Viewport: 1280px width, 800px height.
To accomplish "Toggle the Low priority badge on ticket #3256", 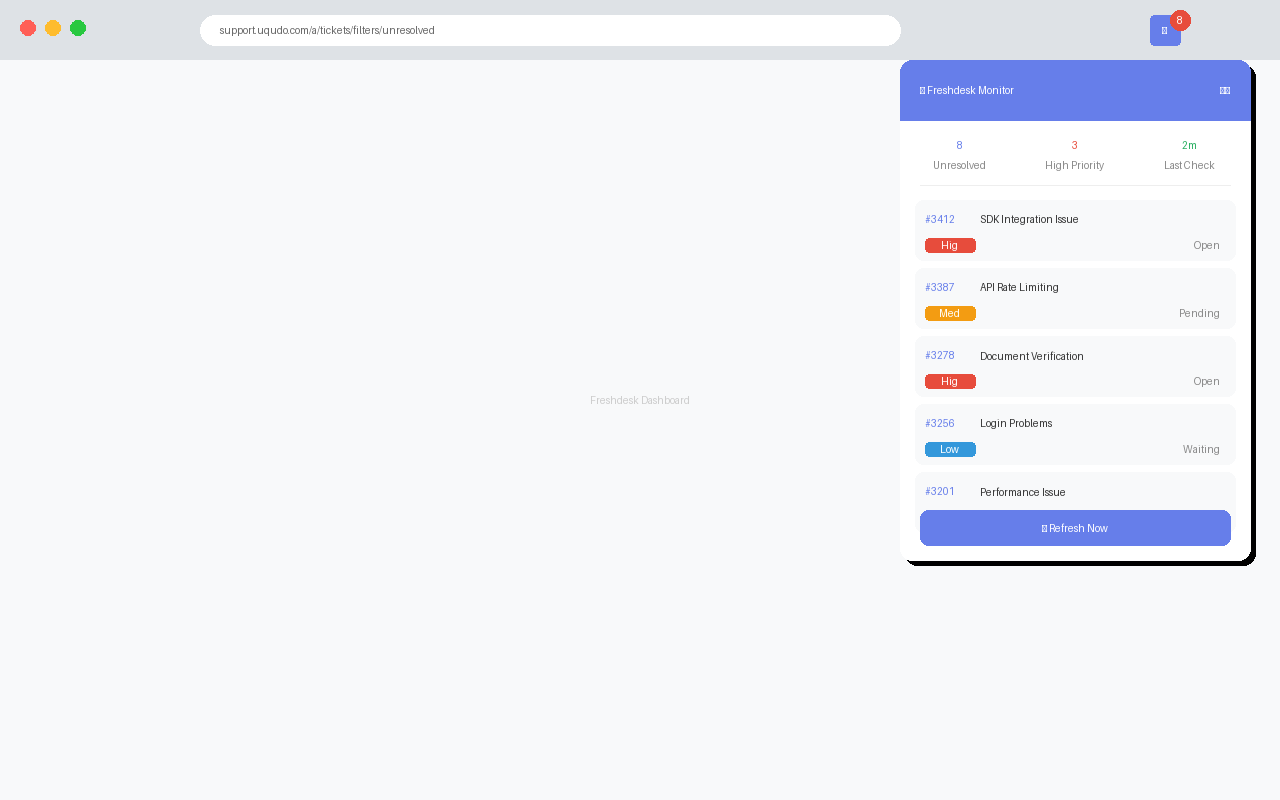I will [949, 449].
